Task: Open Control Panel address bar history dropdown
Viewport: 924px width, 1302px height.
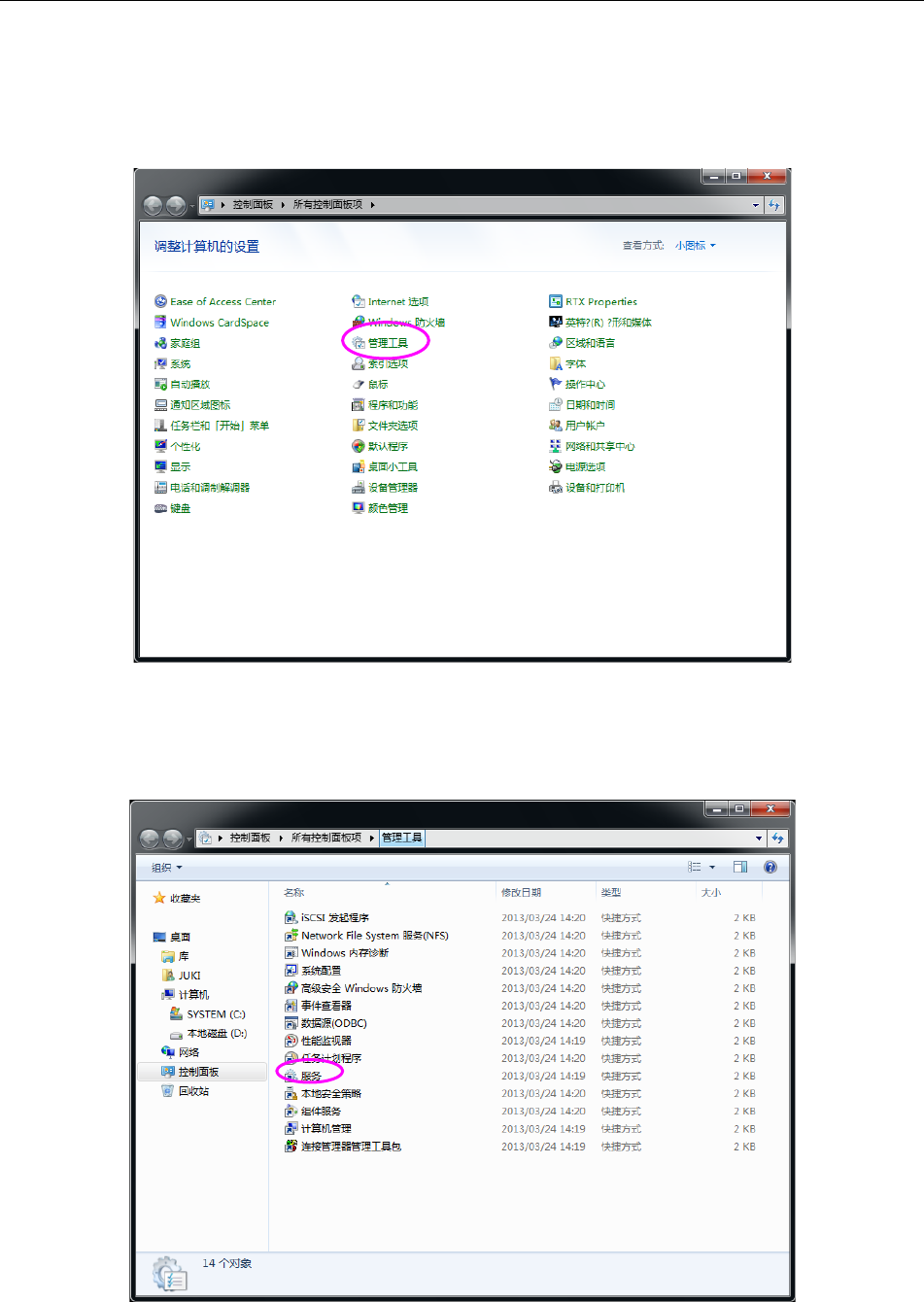Action: [756, 205]
